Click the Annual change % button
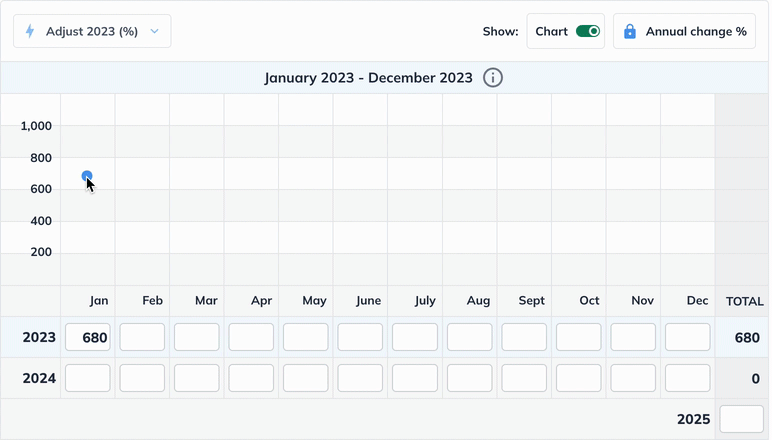This screenshot has height=440, width=772. tap(684, 31)
